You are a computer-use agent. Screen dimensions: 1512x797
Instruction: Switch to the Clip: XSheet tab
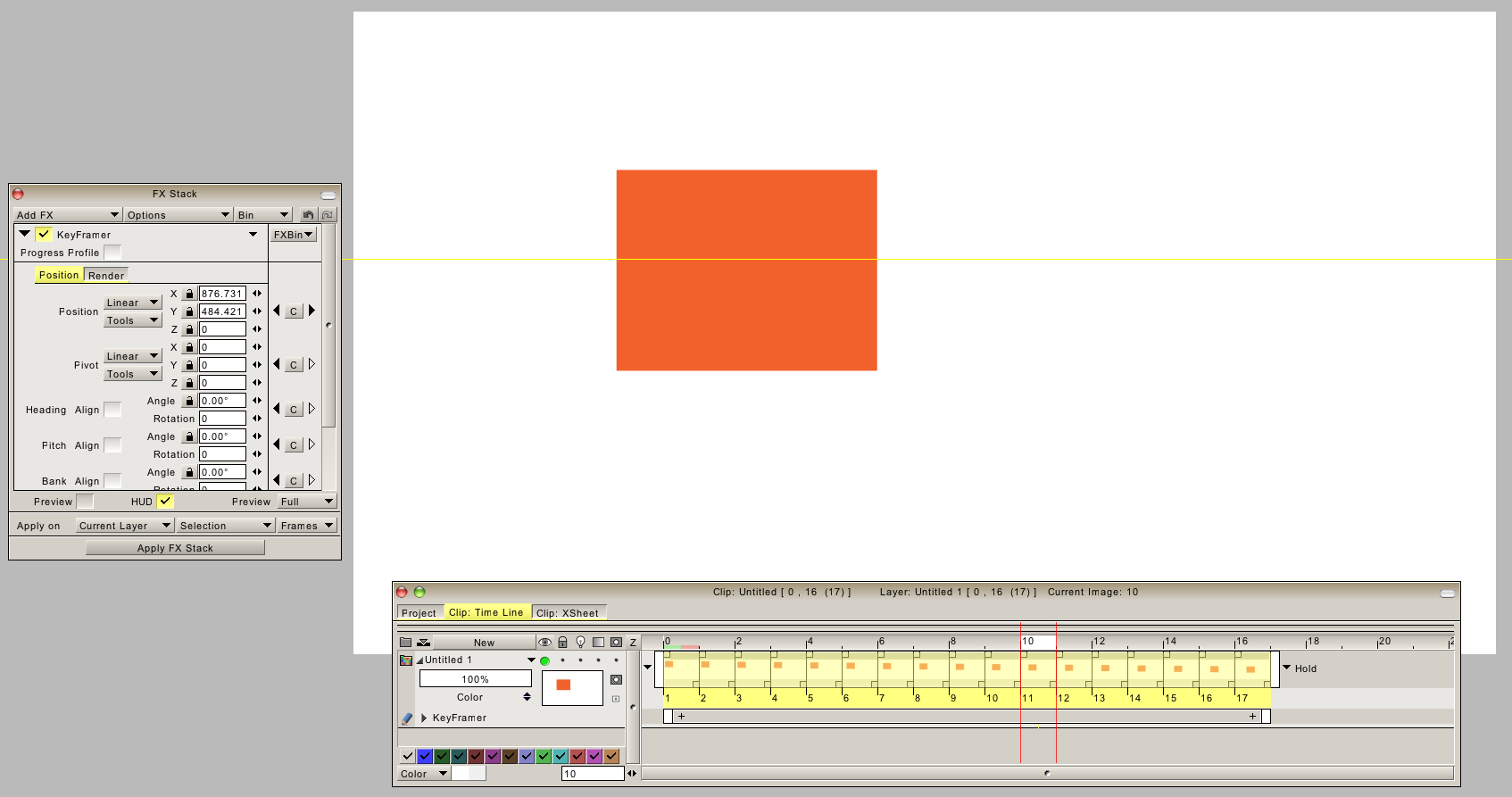tap(568, 613)
